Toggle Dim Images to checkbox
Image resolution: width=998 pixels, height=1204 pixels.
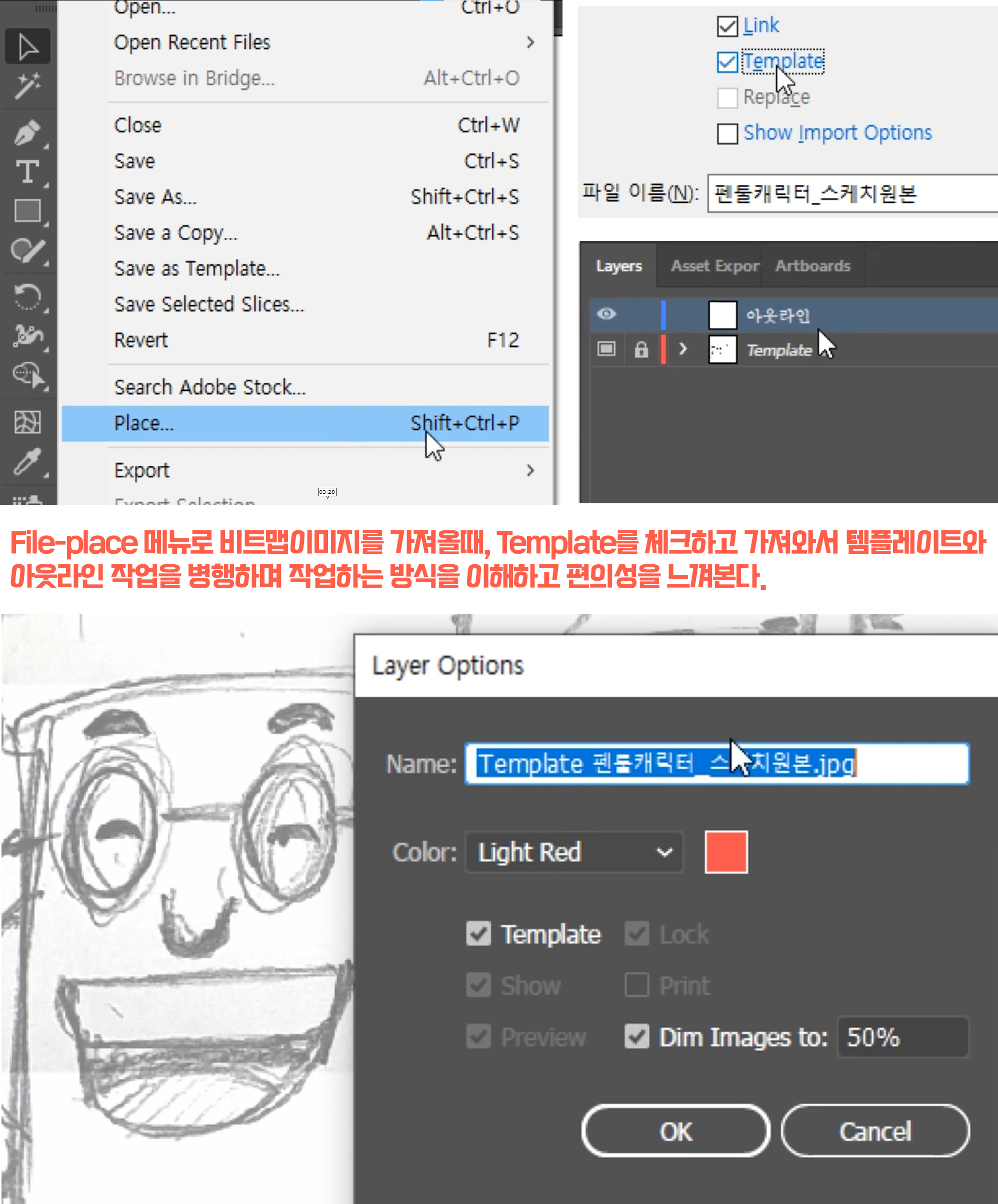(x=636, y=1037)
